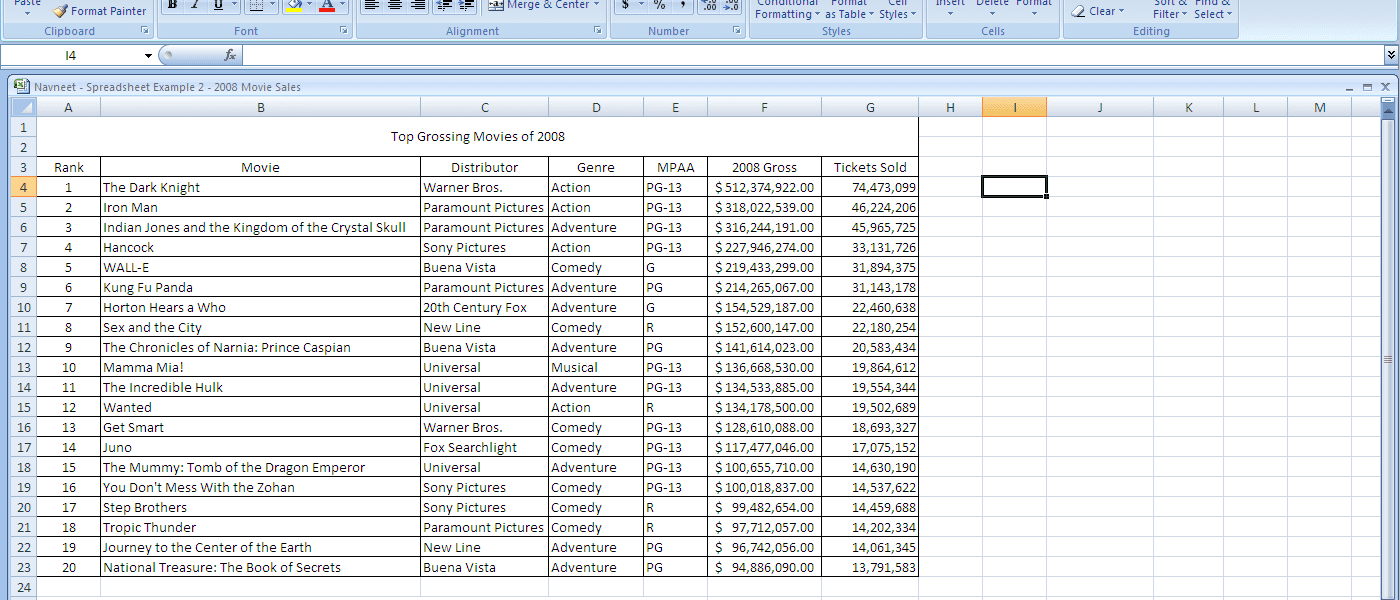Apply the percent style format

[659, 6]
